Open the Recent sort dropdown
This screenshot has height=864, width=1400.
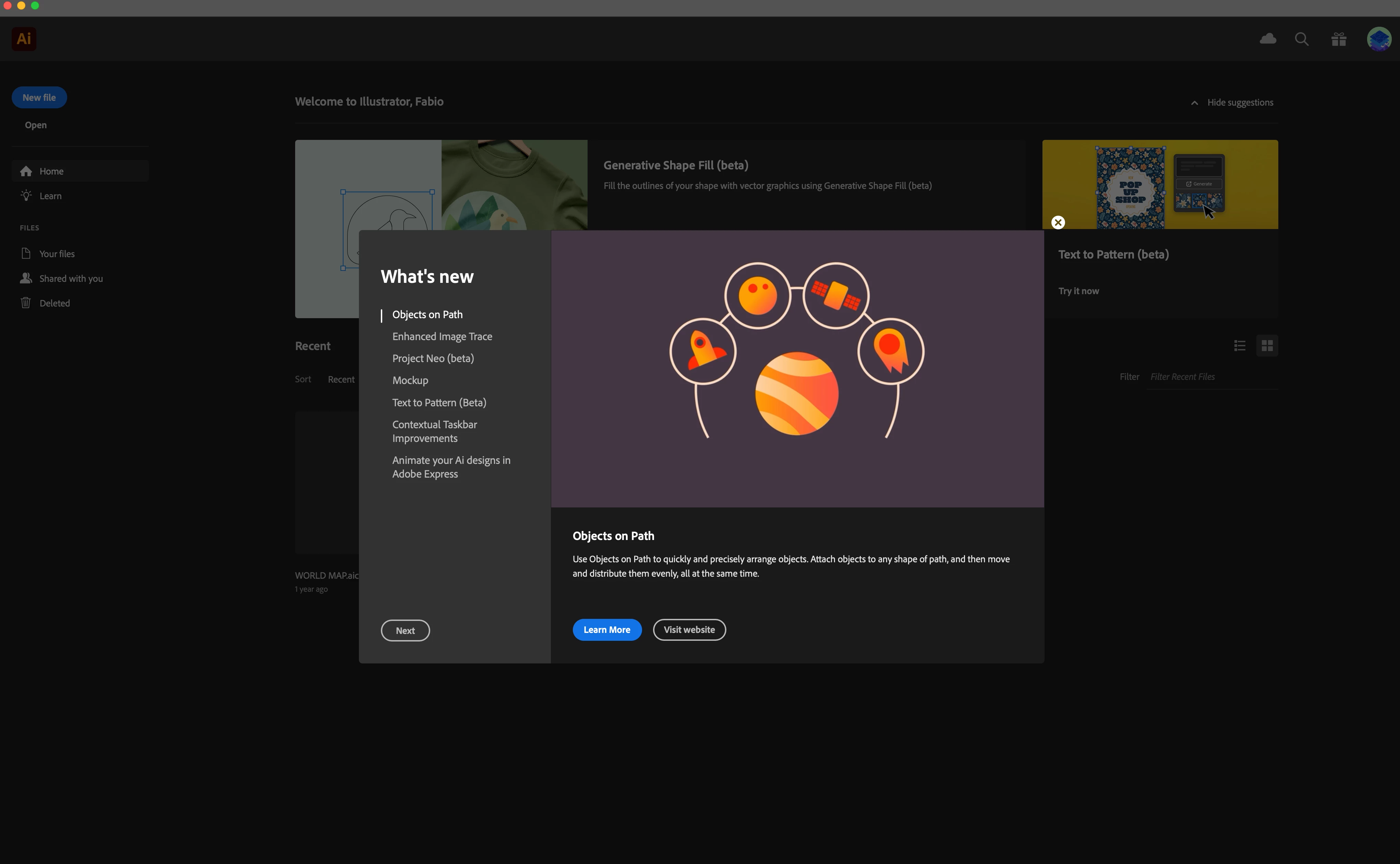pos(341,380)
